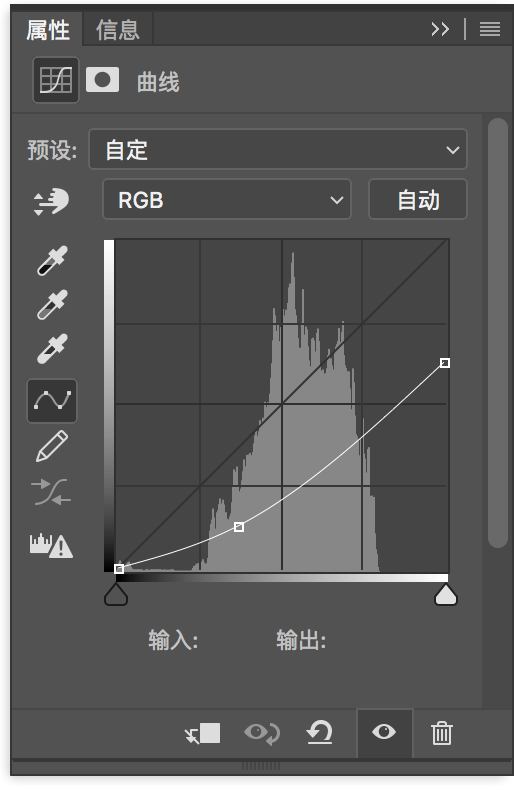Select the on-image targeted adjustment hand tool
This screenshot has height=790, width=514.
coord(51,202)
